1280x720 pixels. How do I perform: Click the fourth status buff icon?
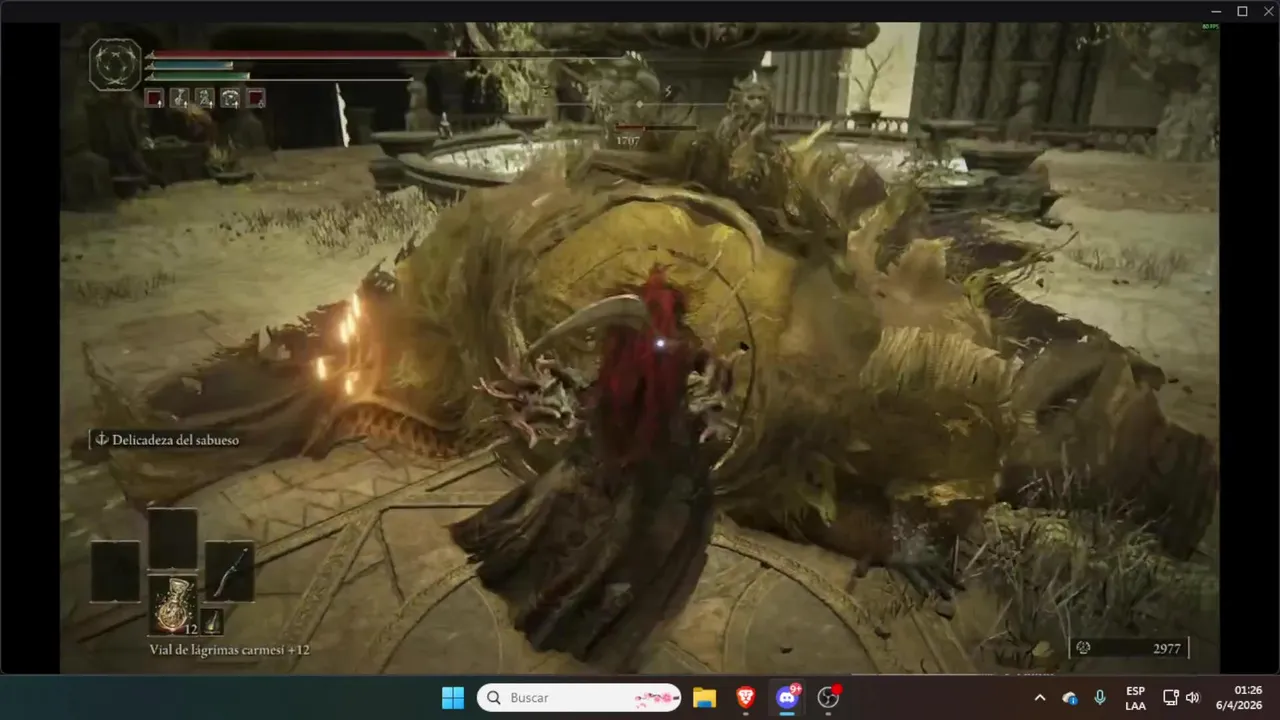230,97
